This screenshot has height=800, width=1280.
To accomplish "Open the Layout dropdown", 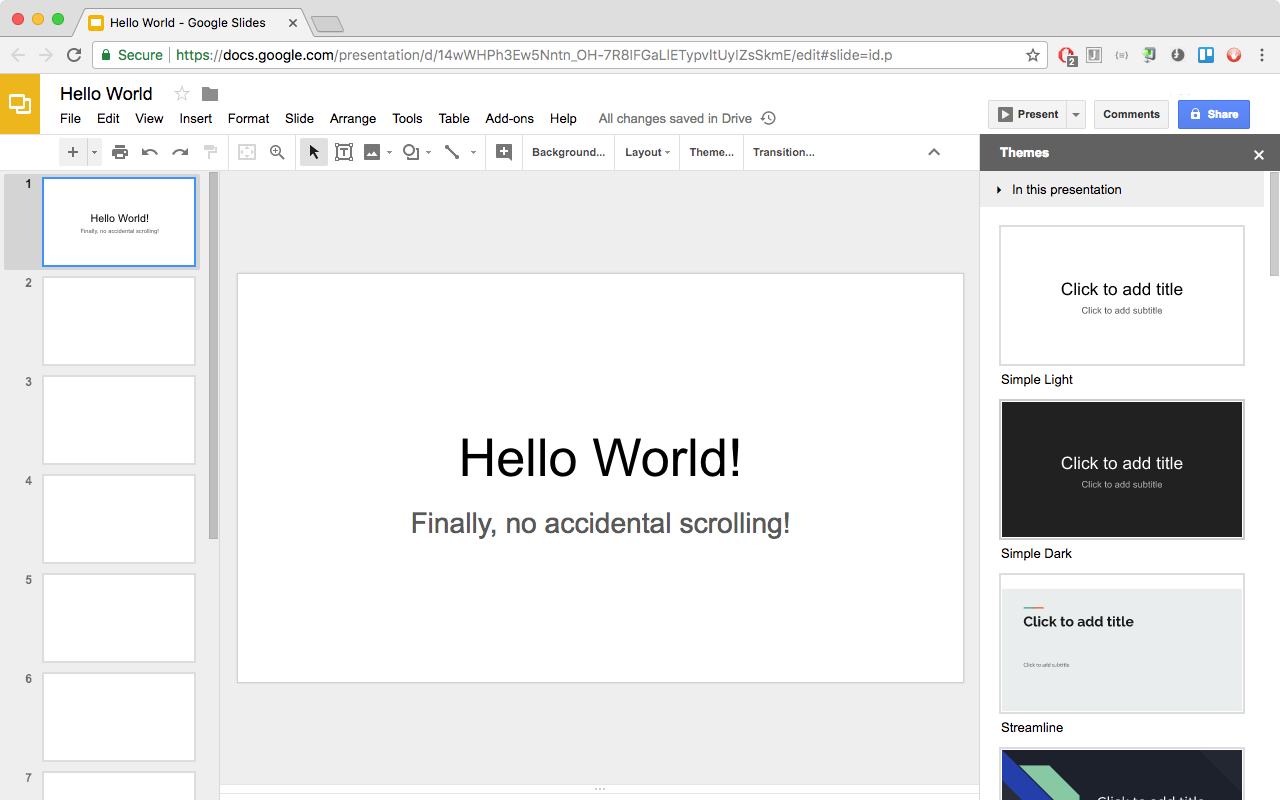I will tap(646, 152).
